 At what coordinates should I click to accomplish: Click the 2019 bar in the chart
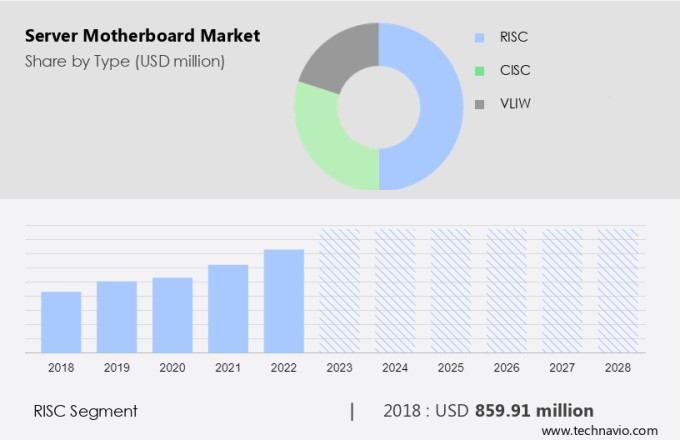point(117,316)
